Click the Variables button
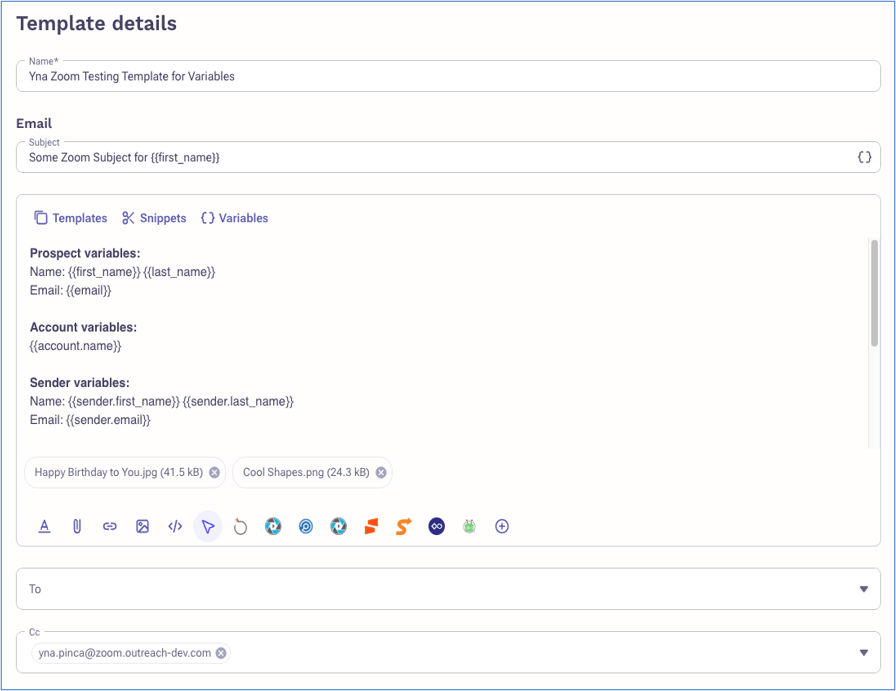896x691 pixels. point(234,218)
